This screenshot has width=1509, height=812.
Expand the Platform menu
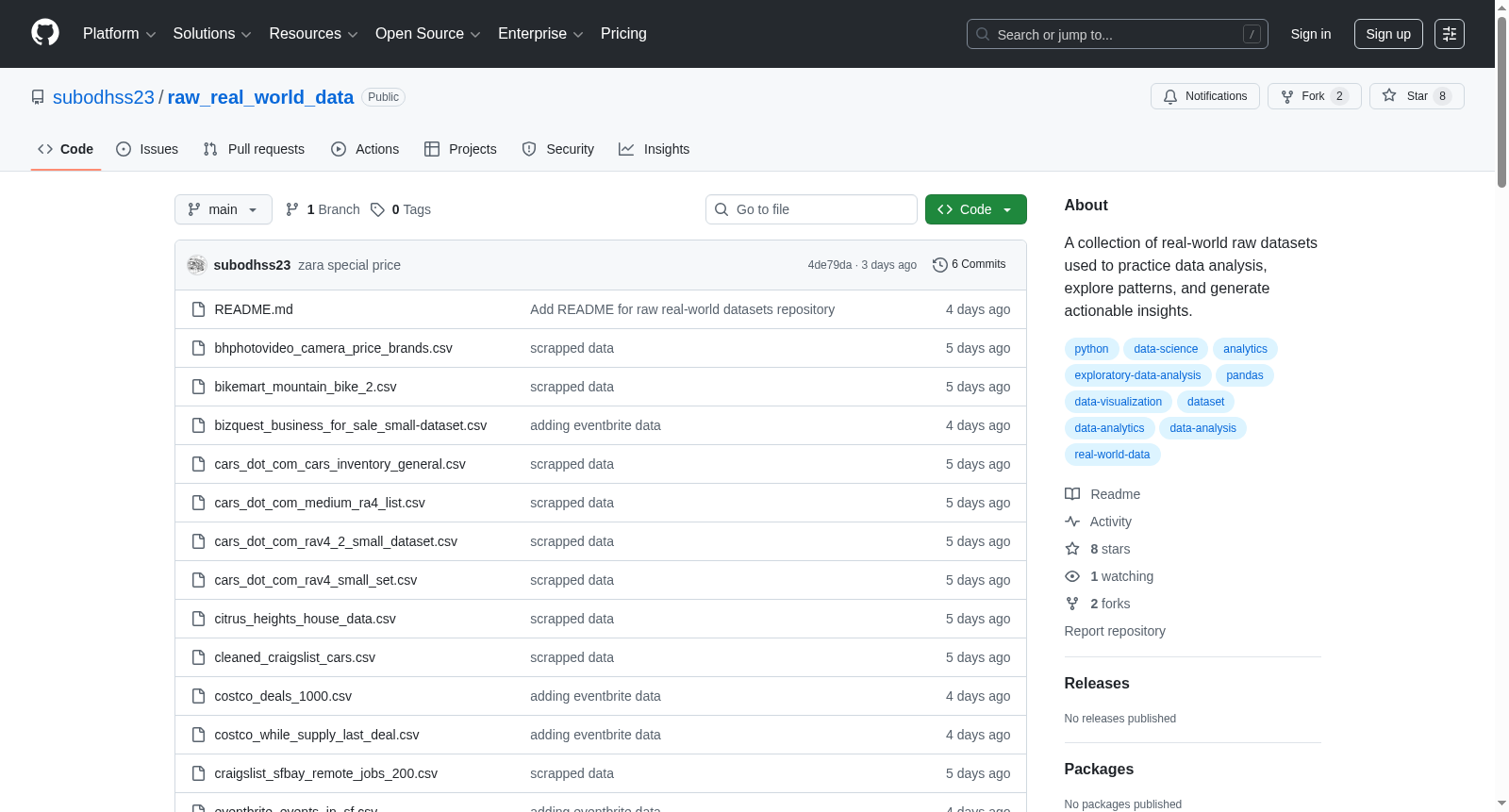120,34
